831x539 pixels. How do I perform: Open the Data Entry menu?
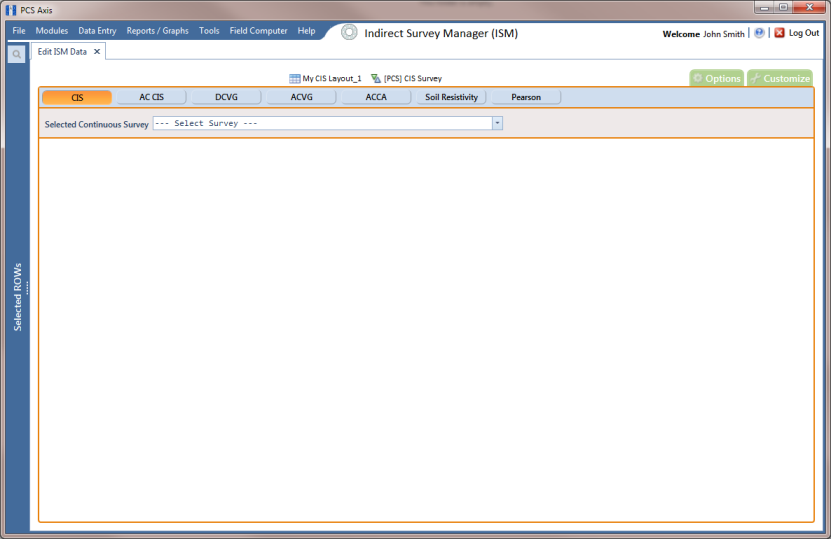click(97, 31)
